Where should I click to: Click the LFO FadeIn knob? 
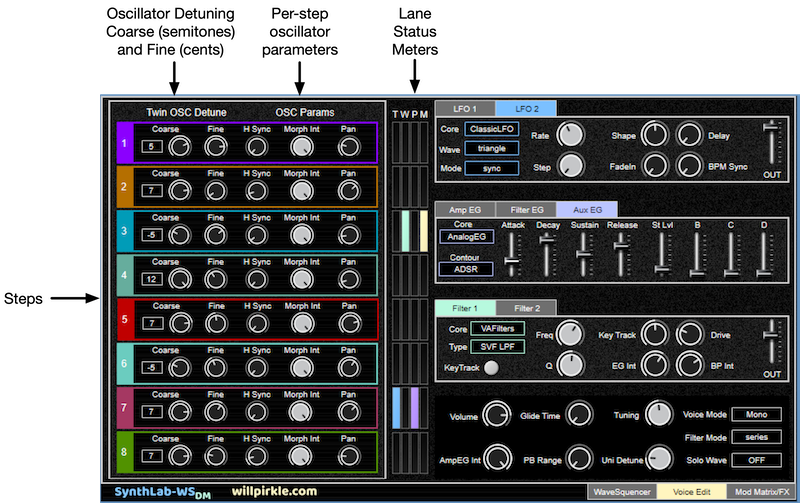(655, 166)
